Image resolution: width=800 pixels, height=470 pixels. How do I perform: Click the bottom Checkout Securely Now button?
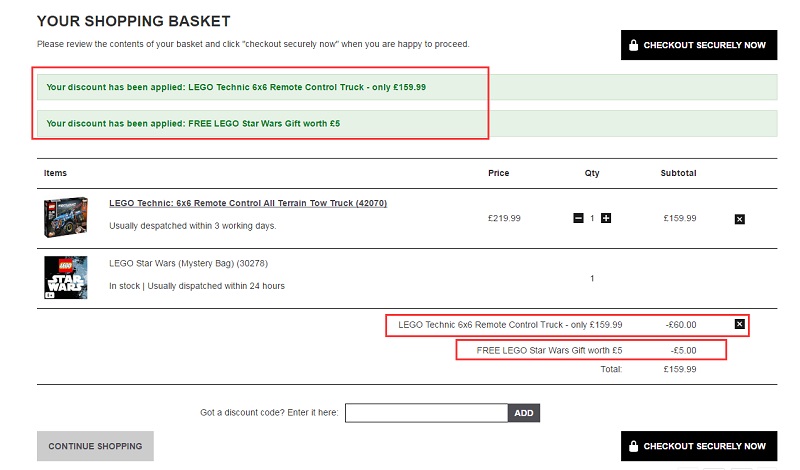(x=698, y=446)
